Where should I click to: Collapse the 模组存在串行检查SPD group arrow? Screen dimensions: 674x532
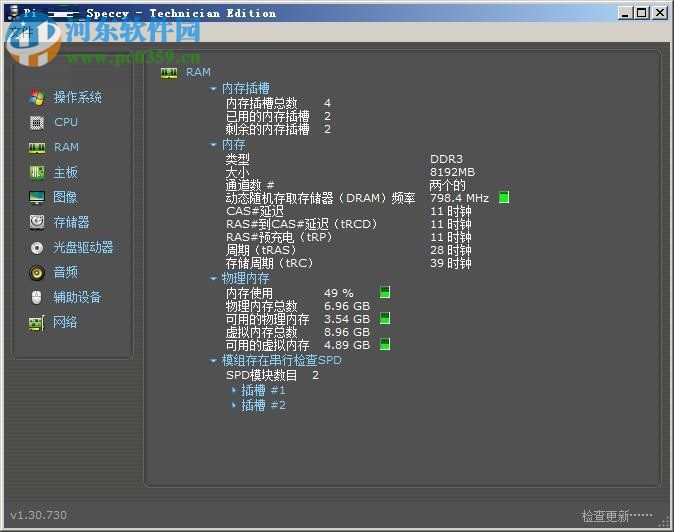pyautogui.click(x=213, y=360)
